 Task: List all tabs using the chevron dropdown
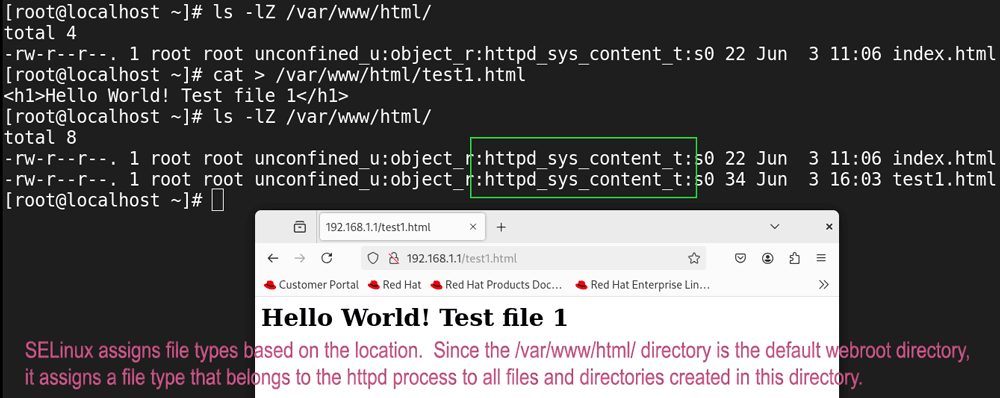pyautogui.click(x=775, y=226)
